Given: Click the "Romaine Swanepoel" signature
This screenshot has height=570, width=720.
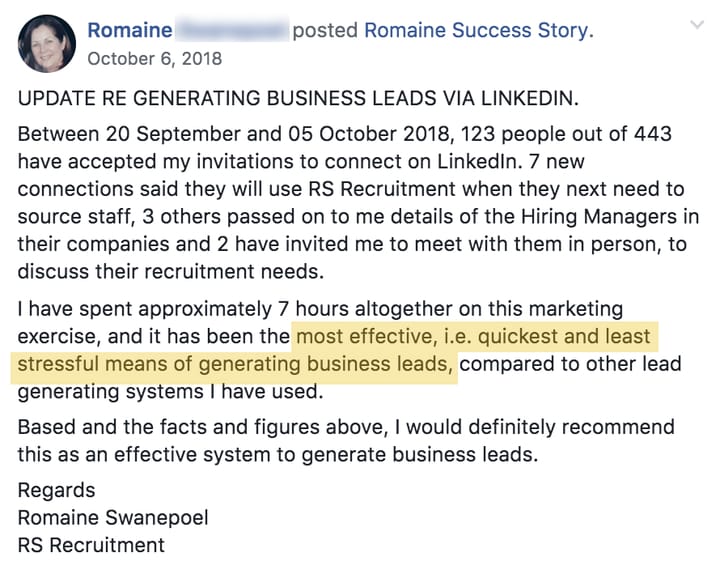Looking at the screenshot, I should click(x=110, y=517).
